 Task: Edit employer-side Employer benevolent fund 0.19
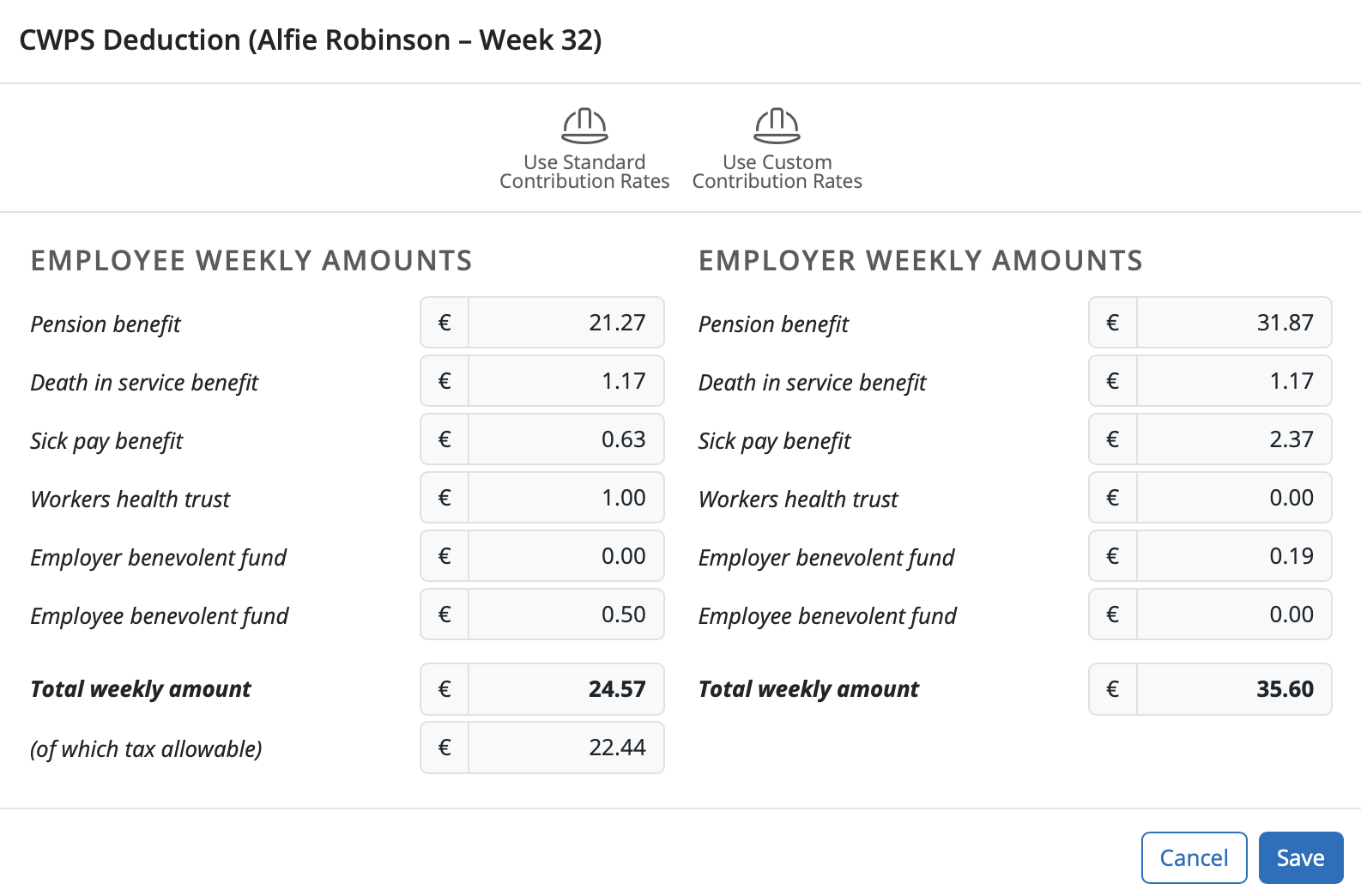1234,556
